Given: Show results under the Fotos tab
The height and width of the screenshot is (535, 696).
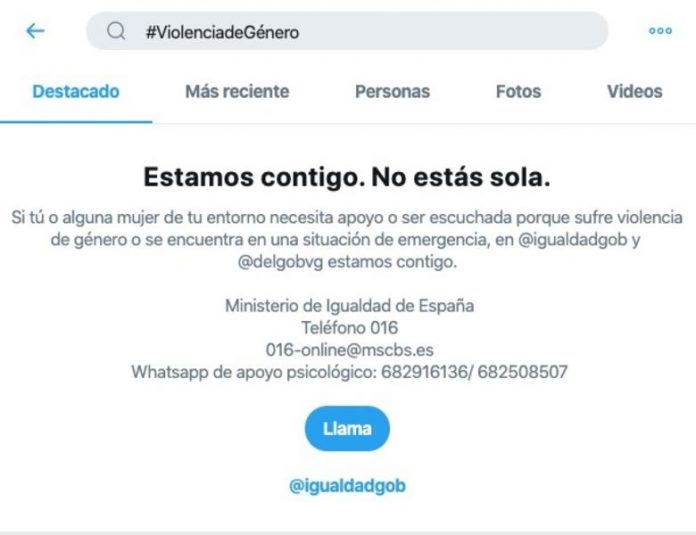Looking at the screenshot, I should 518,91.
